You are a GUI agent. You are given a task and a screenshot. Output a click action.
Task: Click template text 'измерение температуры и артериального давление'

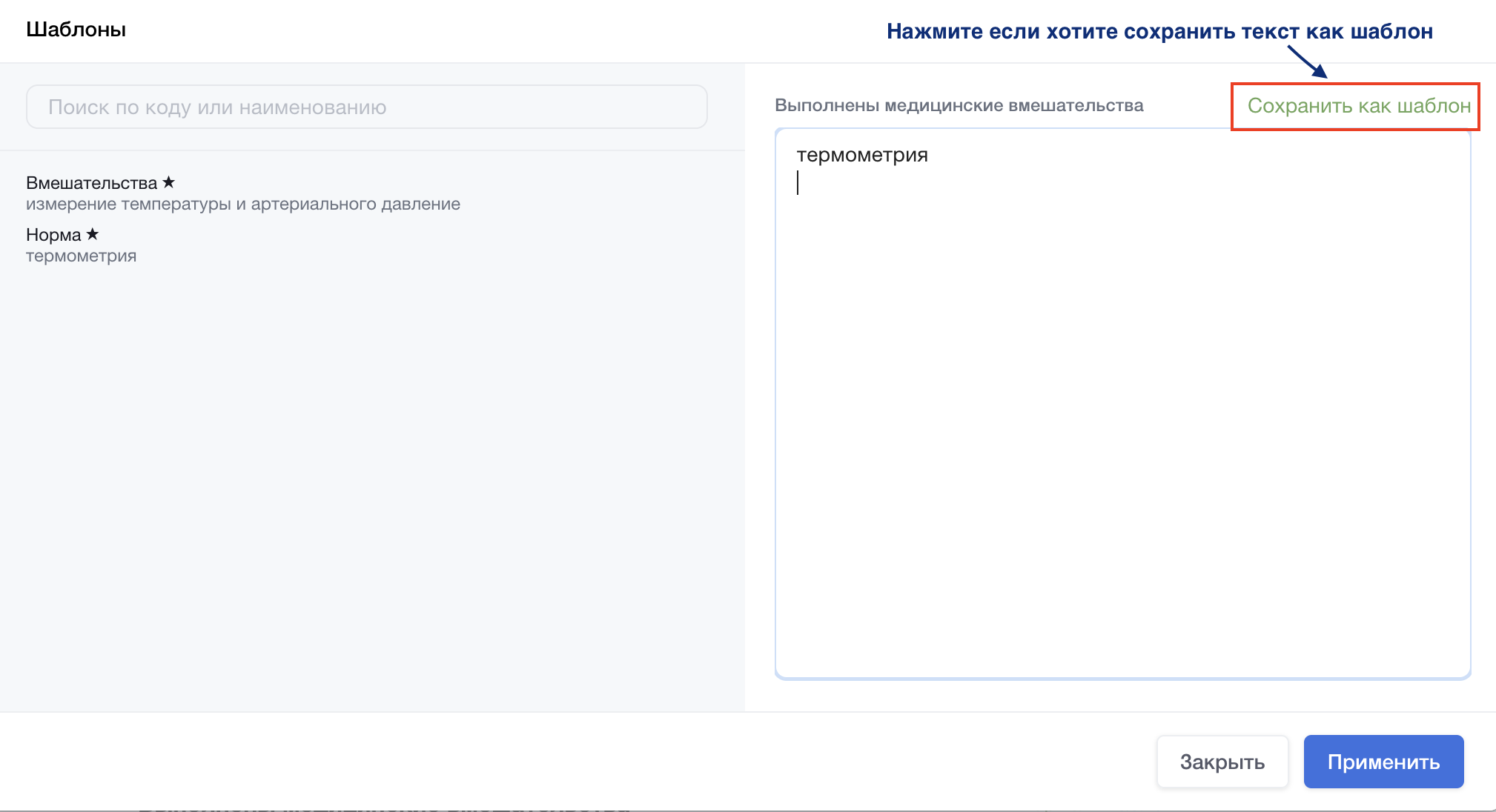click(242, 204)
